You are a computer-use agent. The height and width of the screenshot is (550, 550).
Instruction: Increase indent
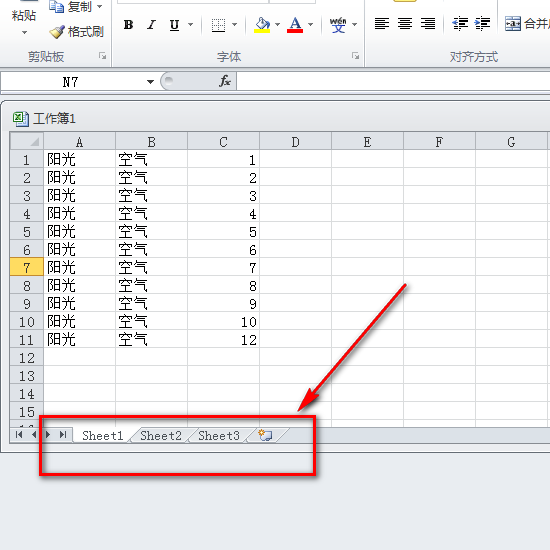[482, 24]
